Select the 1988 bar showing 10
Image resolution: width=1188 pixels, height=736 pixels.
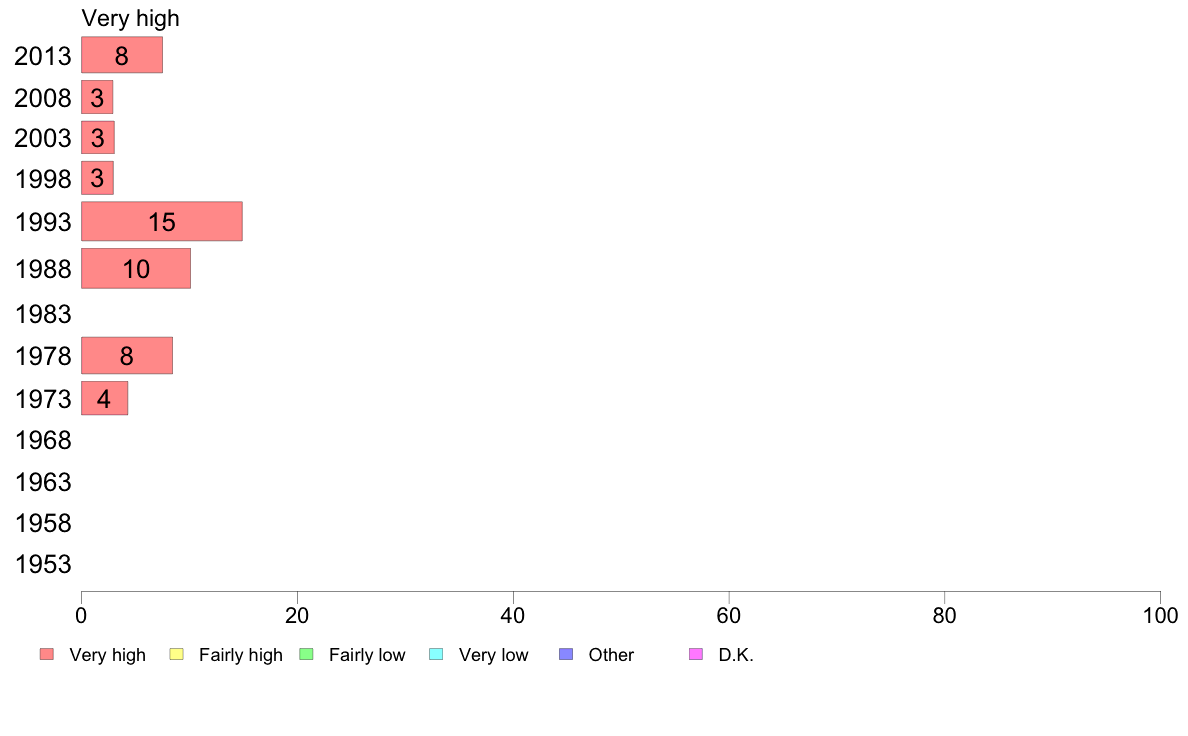[136, 268]
